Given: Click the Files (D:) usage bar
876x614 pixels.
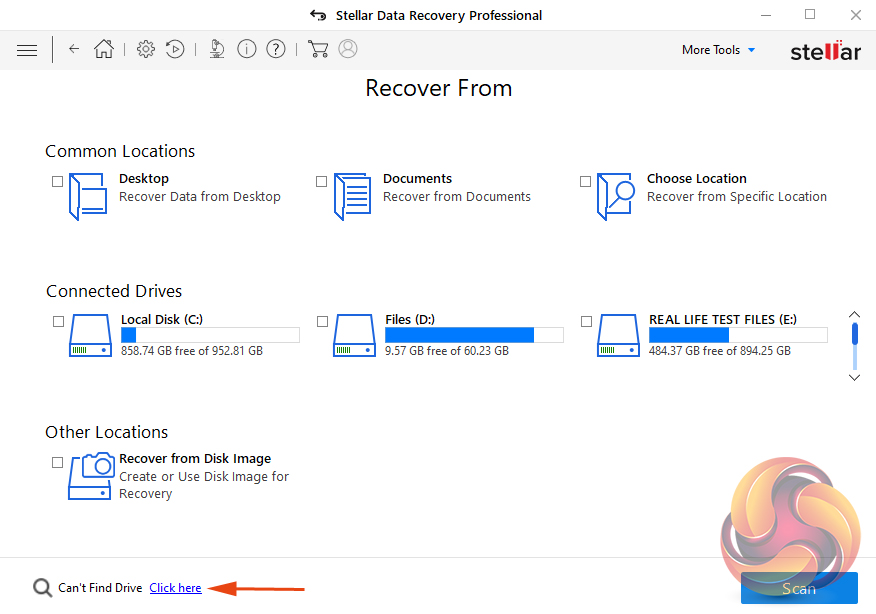Looking at the screenshot, I should click(x=474, y=335).
